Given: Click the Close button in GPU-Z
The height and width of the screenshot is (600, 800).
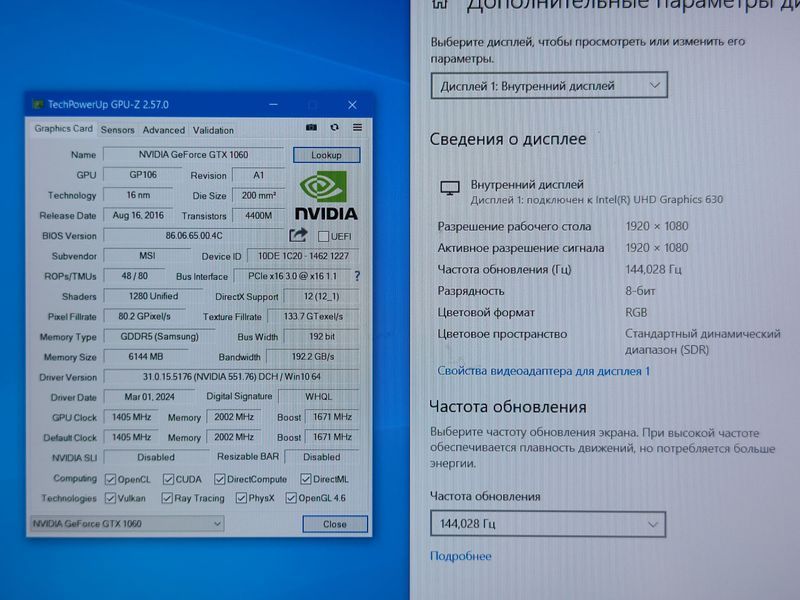Looking at the screenshot, I should click(x=335, y=524).
